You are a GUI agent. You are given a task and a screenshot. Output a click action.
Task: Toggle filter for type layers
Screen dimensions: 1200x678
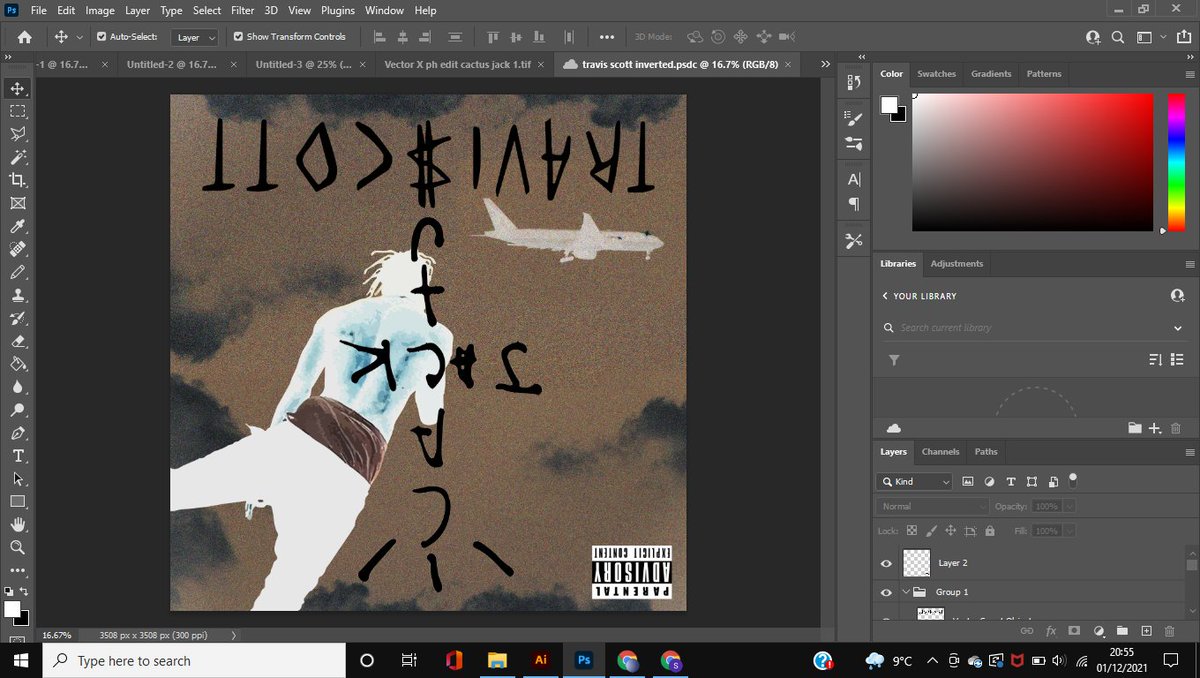pyautogui.click(x=1010, y=481)
